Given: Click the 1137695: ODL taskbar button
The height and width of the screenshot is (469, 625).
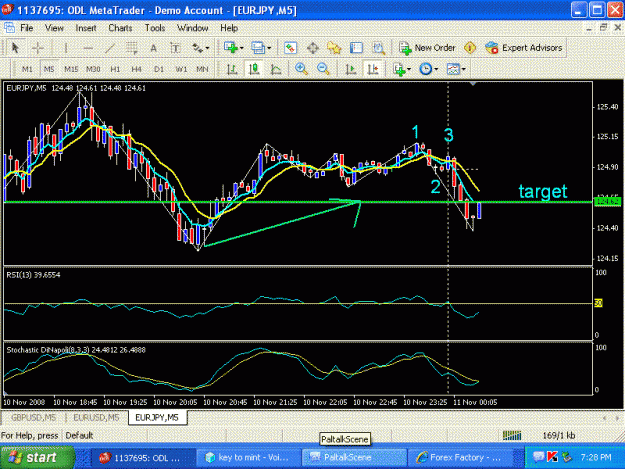Looking at the screenshot, I should click(143, 457).
